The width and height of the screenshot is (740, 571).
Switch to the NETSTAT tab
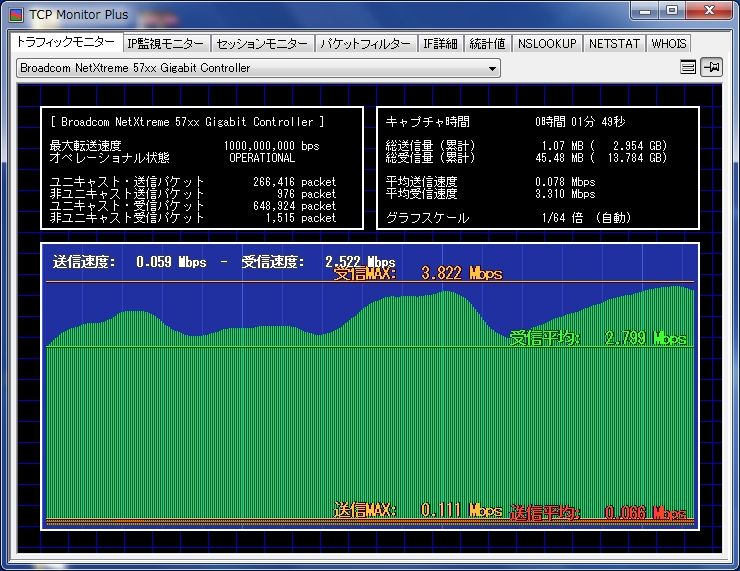click(614, 44)
